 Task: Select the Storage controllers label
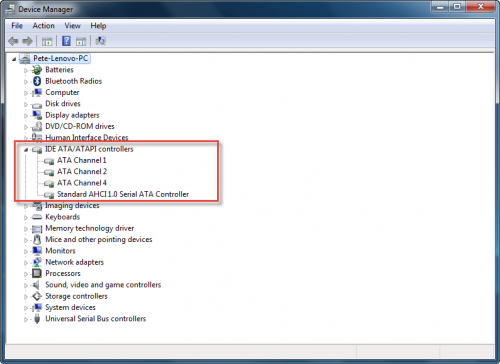(76, 296)
